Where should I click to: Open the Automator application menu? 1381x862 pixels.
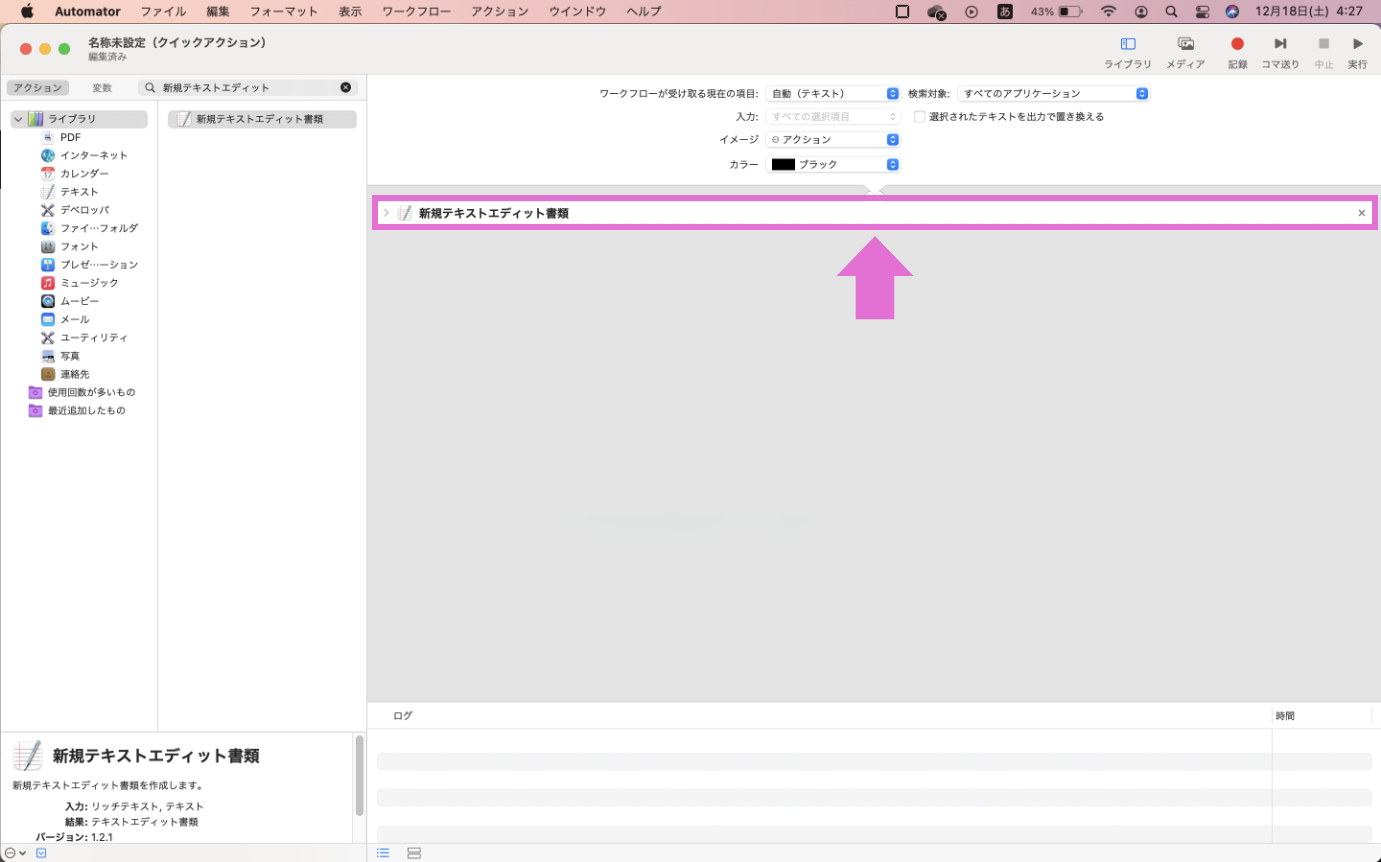pyautogui.click(x=88, y=12)
